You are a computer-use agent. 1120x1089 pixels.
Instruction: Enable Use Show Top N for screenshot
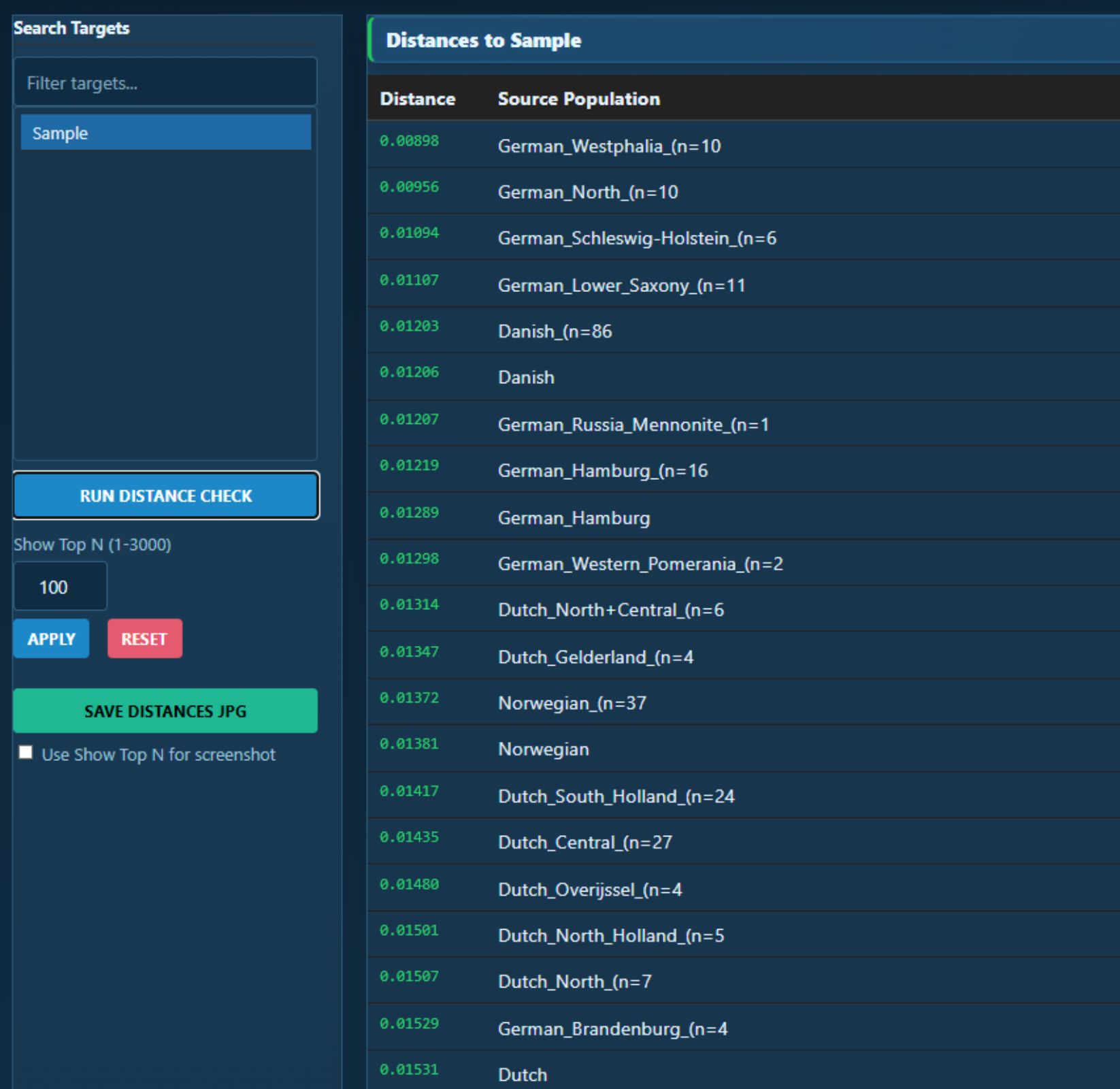click(26, 753)
